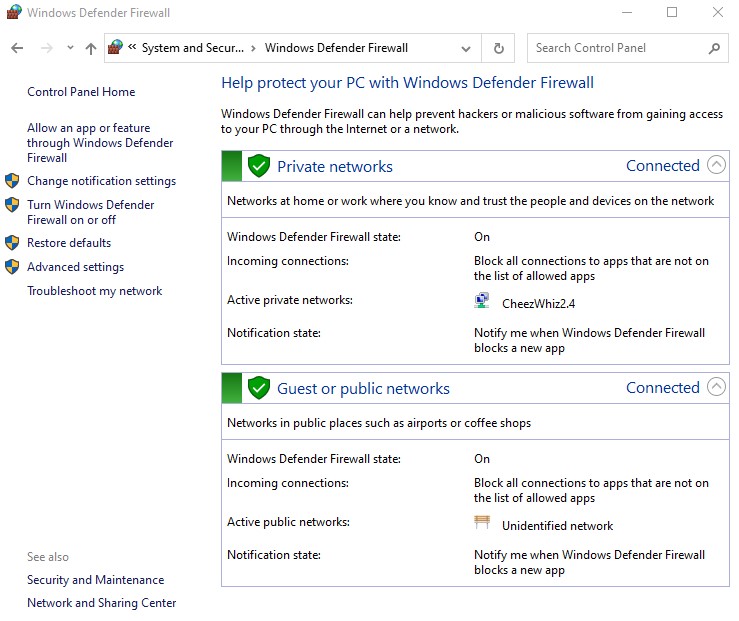Collapse the Guest or public networks section

pyautogui.click(x=716, y=387)
